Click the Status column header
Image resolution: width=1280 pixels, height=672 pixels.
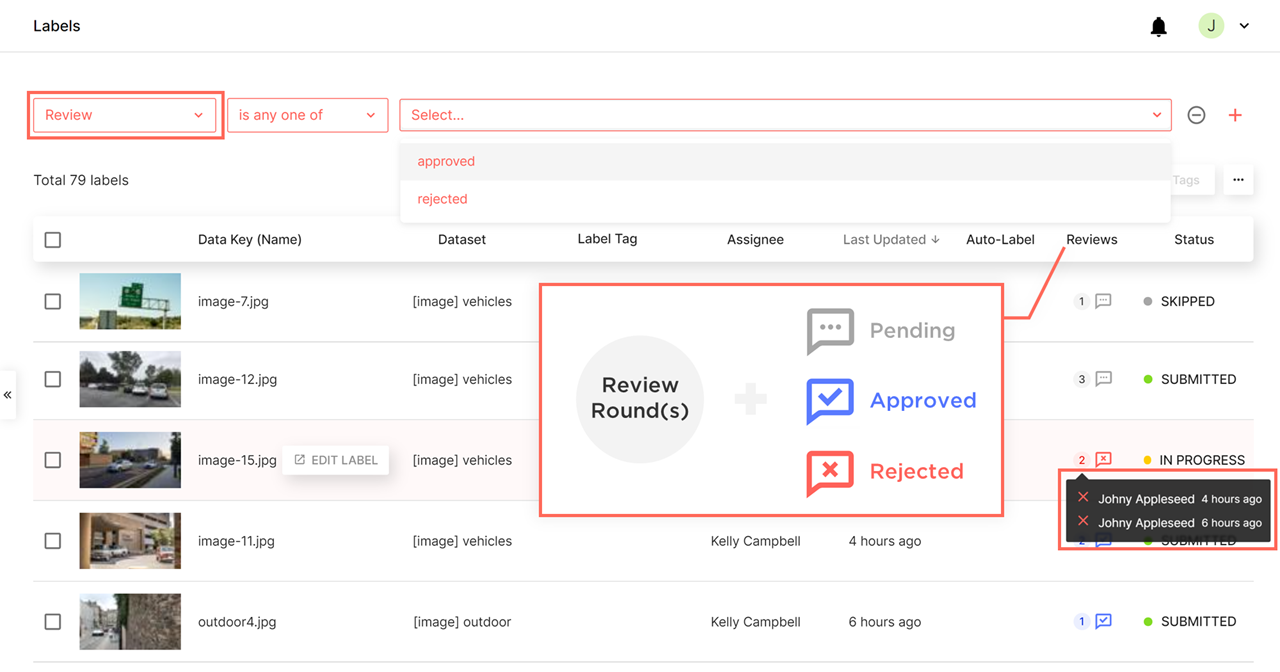coord(1194,240)
